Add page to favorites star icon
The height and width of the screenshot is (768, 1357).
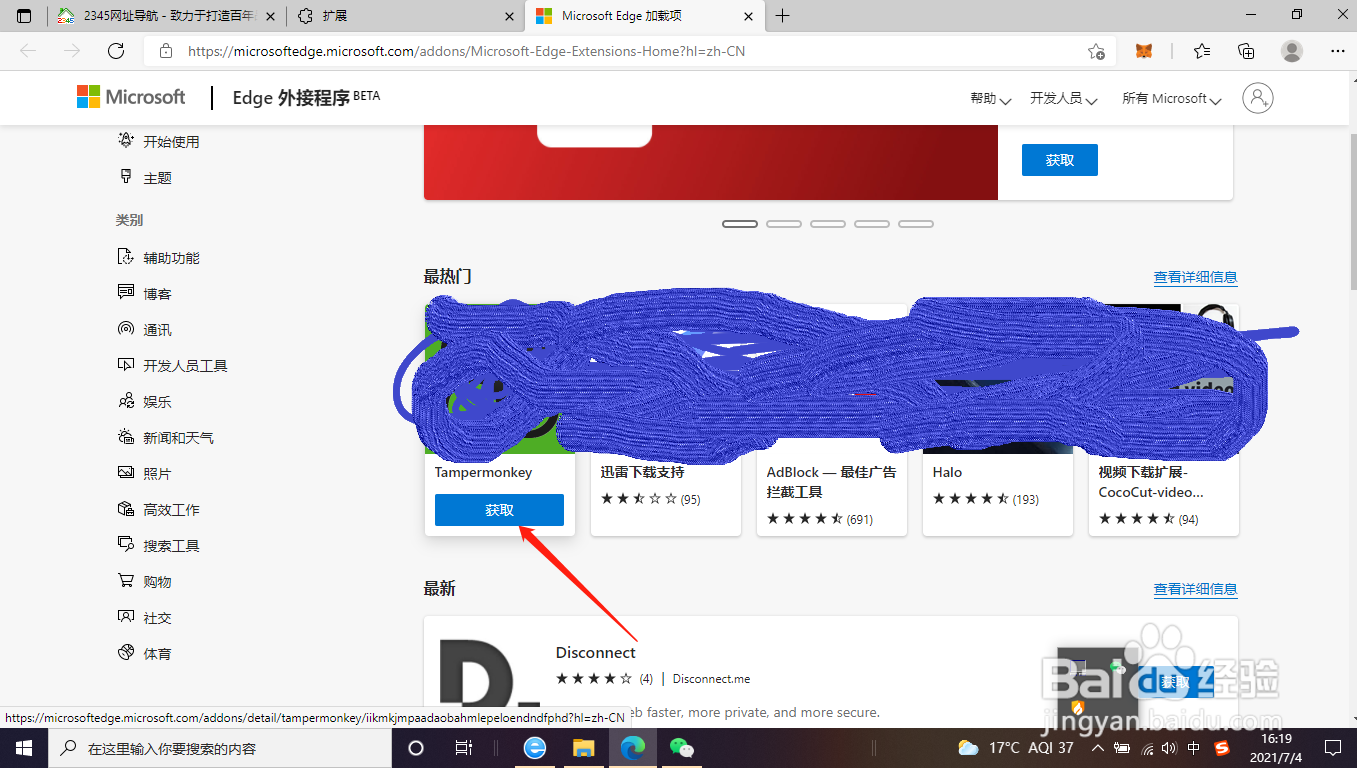pos(1096,51)
